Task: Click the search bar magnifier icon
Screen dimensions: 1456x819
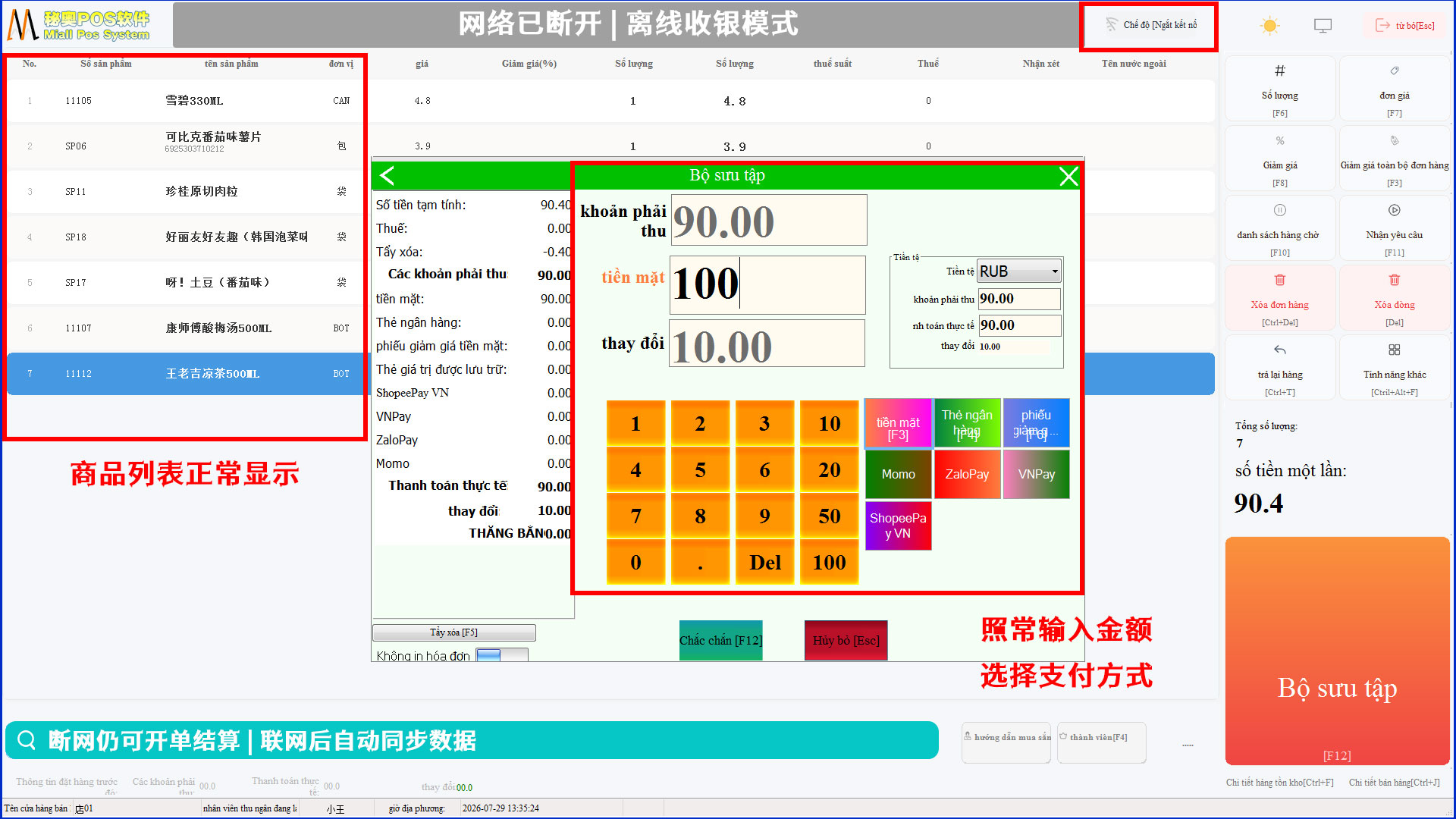Action: tap(27, 740)
